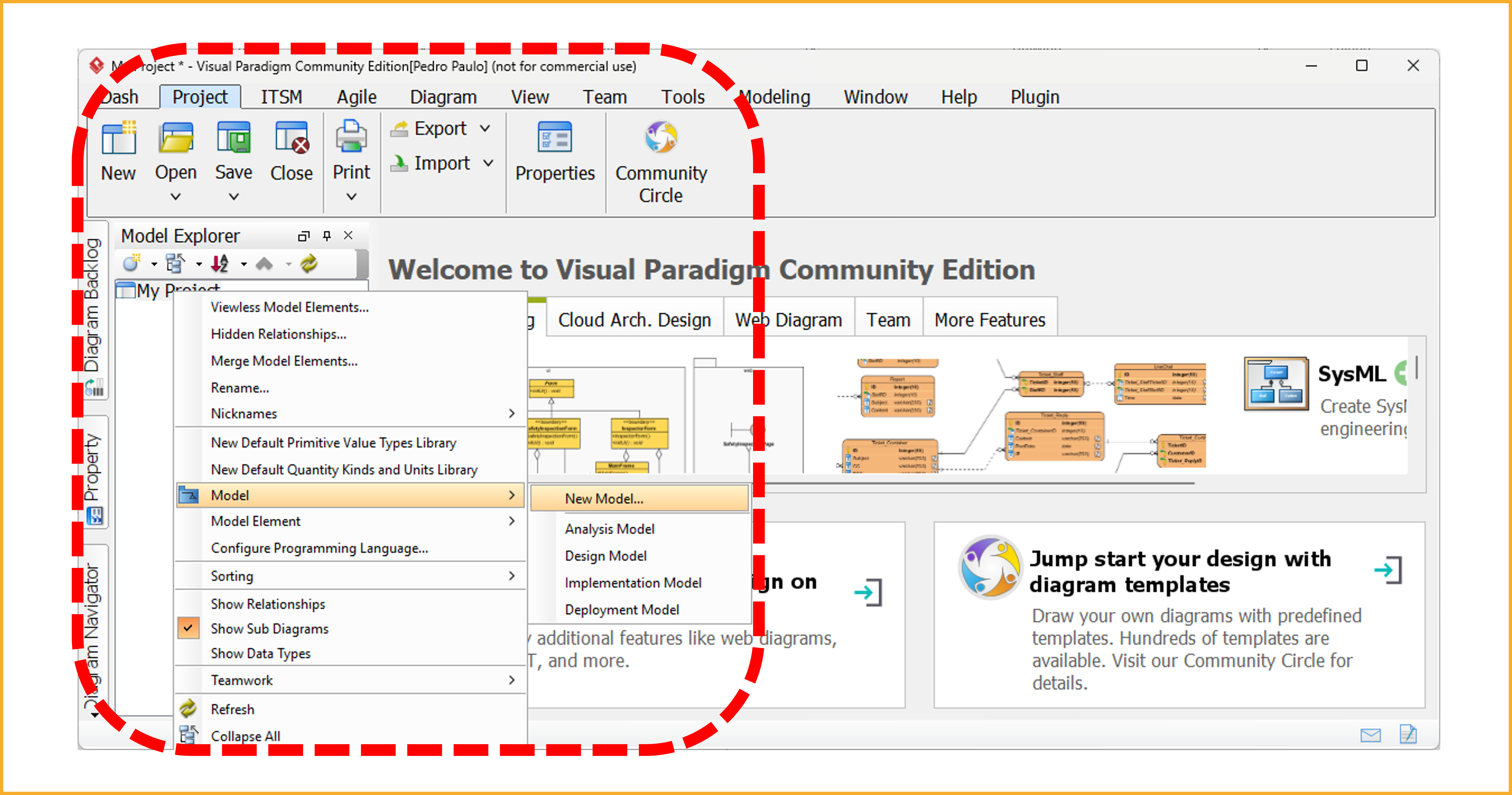This screenshot has height=795, width=1512.
Task: Click the ER diagram sample thumbnail
Action: coord(1021,415)
